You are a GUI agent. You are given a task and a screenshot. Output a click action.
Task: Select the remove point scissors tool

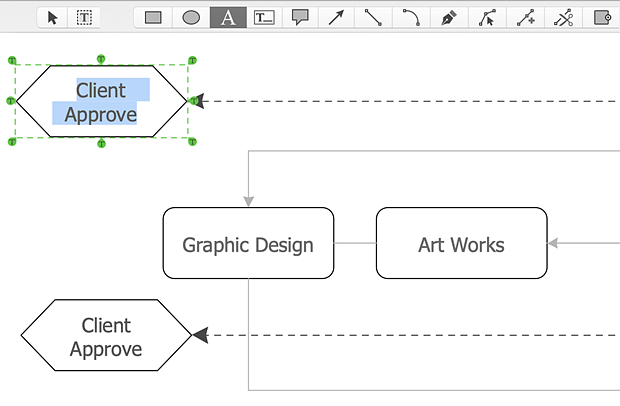pyautogui.click(x=564, y=17)
